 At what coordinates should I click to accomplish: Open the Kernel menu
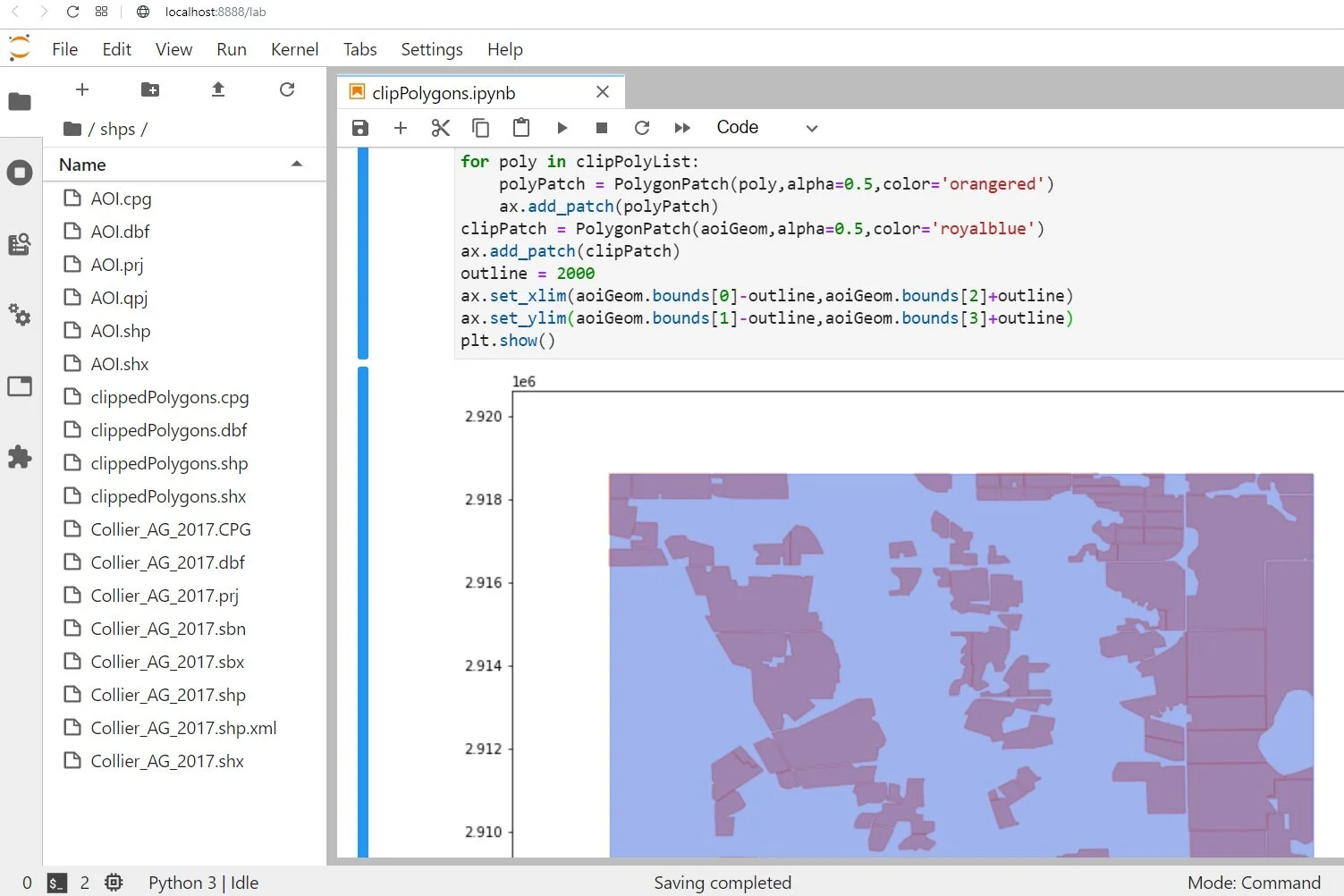click(x=294, y=49)
